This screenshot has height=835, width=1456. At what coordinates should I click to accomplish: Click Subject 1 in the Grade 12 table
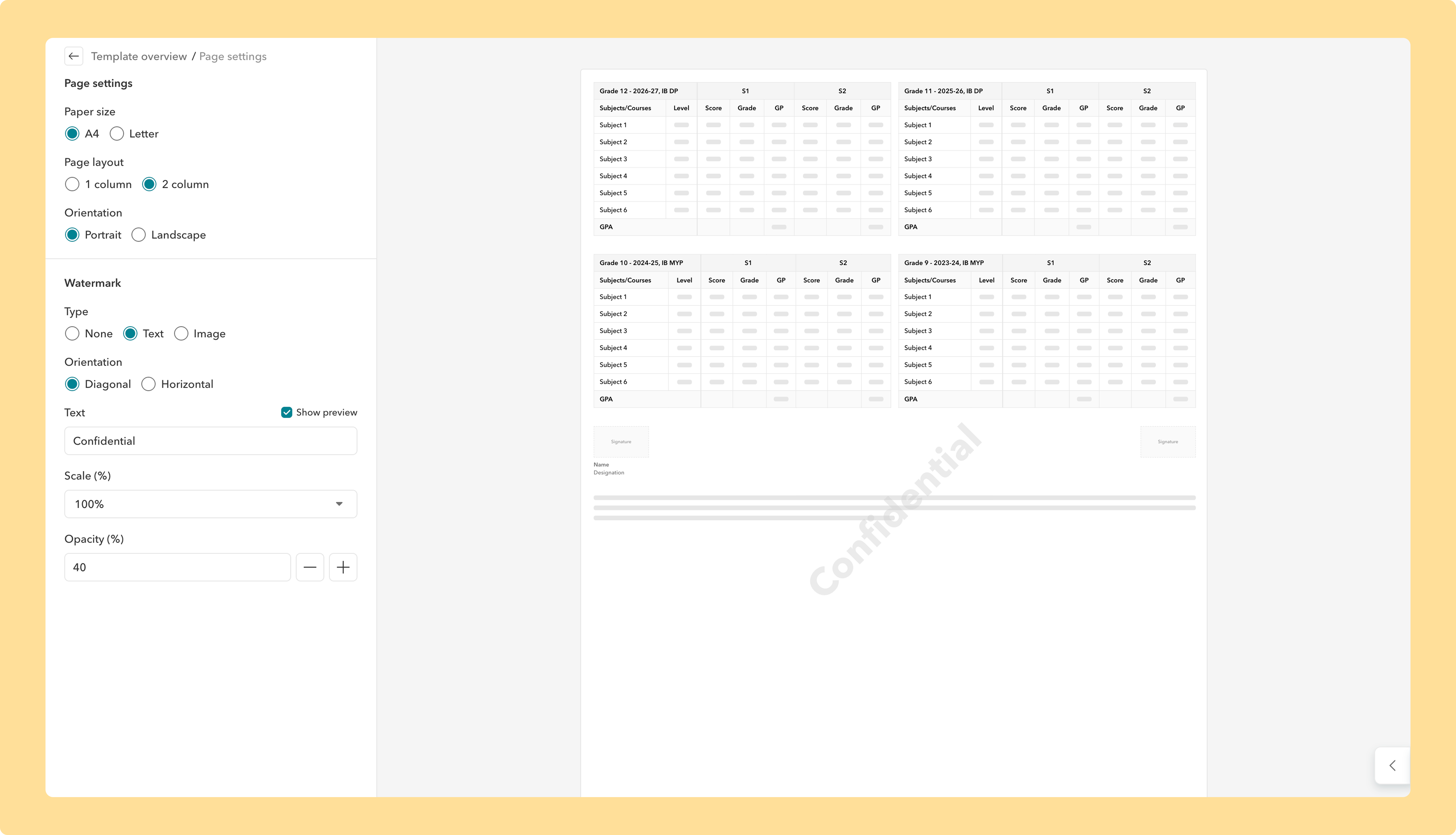coord(613,125)
